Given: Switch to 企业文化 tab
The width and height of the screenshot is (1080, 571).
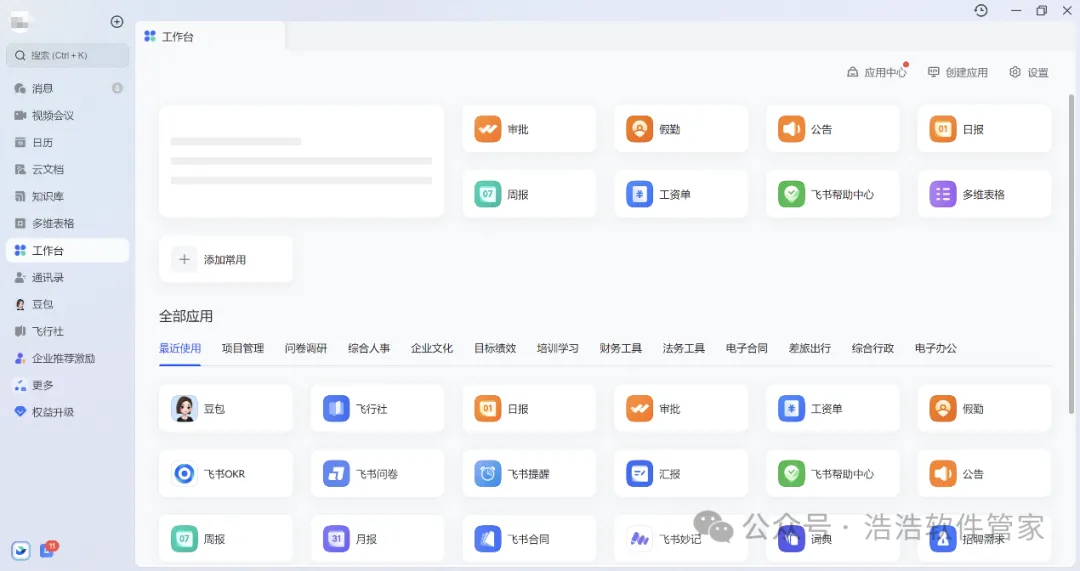Looking at the screenshot, I should coord(432,349).
